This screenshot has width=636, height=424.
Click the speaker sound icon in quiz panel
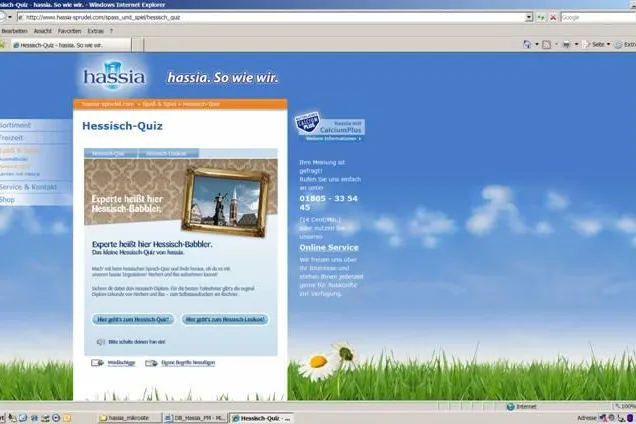point(101,342)
